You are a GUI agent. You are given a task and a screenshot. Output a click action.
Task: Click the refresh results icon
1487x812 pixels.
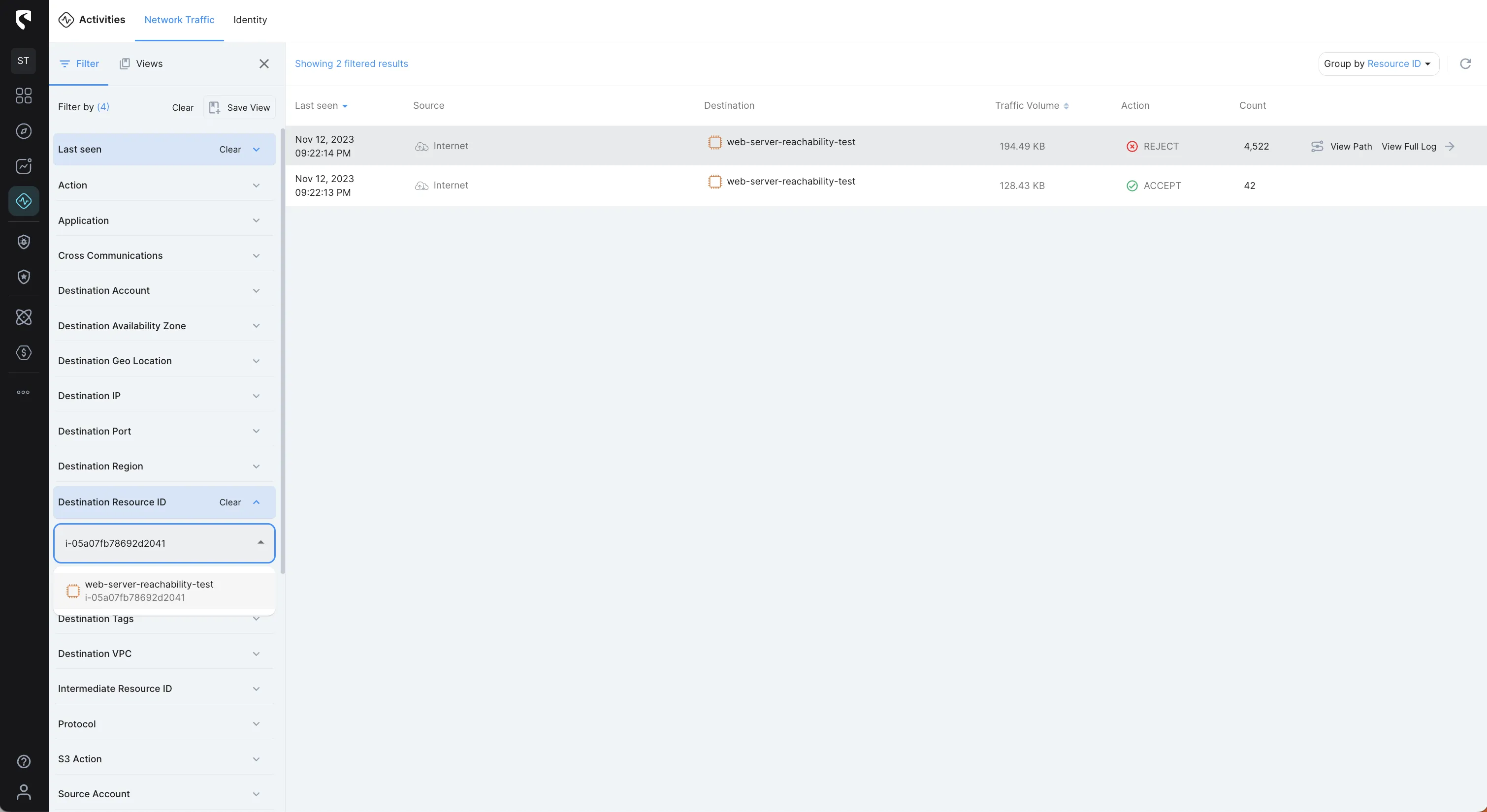pos(1465,63)
